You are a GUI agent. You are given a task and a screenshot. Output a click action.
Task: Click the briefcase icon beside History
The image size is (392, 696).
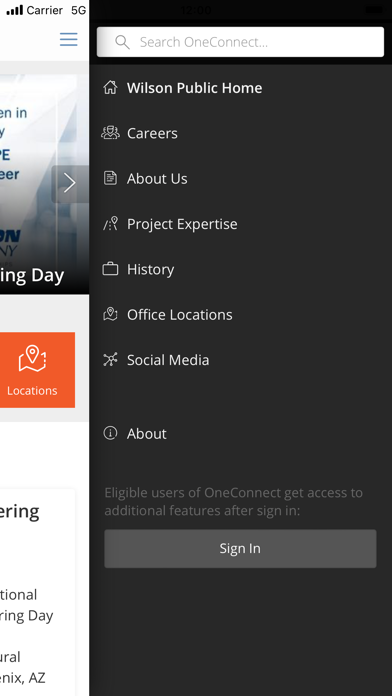coord(110,269)
